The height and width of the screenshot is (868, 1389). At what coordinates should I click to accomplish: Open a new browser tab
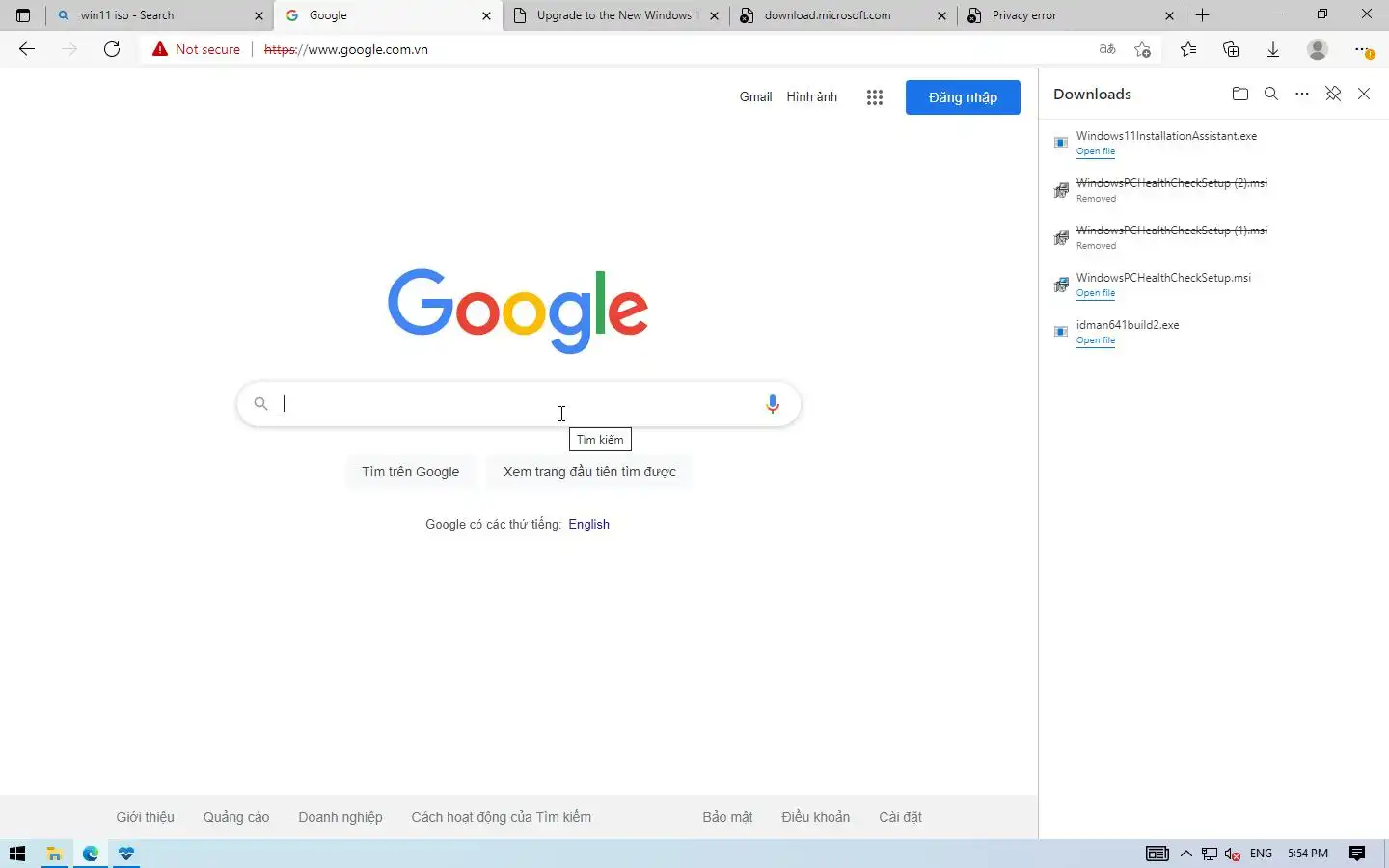pyautogui.click(x=1202, y=15)
